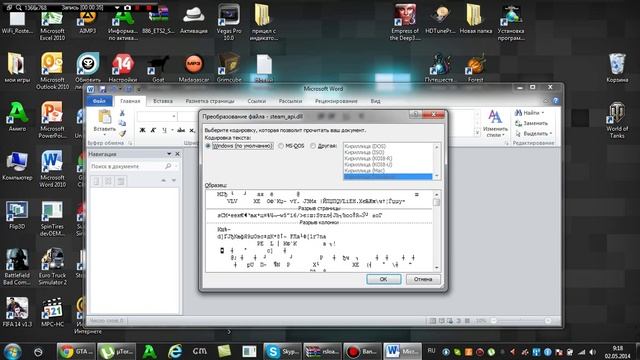Open the Navigation pane options dropdown arrow
Viewport: 640px width, 360px height.
[x=169, y=154]
